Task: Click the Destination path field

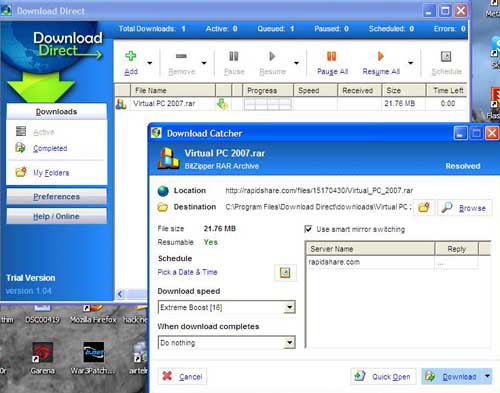Action: [318, 207]
